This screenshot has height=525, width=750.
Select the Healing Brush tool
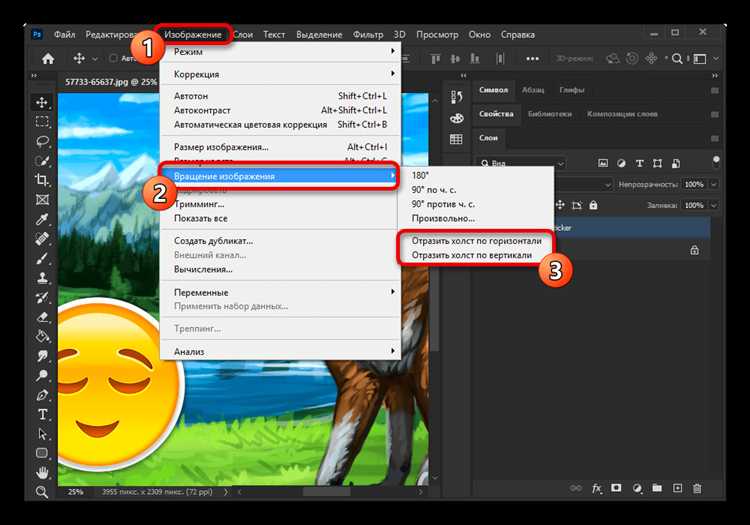tap(42, 239)
